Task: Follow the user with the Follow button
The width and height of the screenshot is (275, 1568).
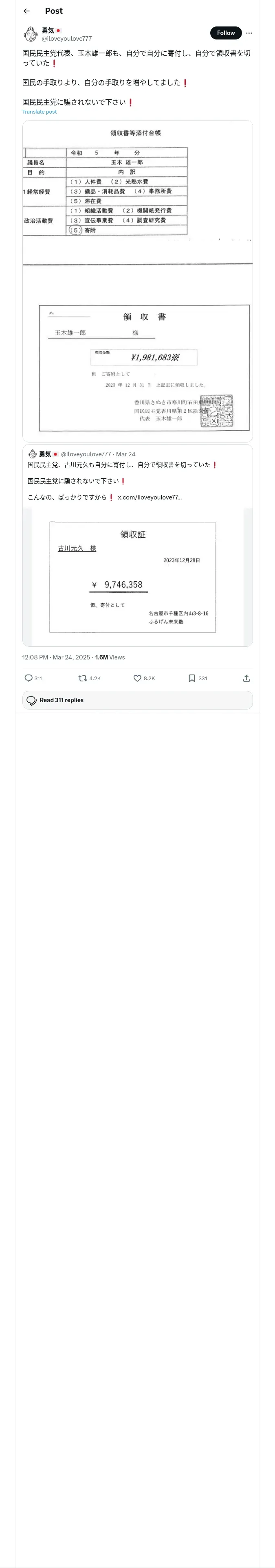Action: pyautogui.click(x=226, y=33)
